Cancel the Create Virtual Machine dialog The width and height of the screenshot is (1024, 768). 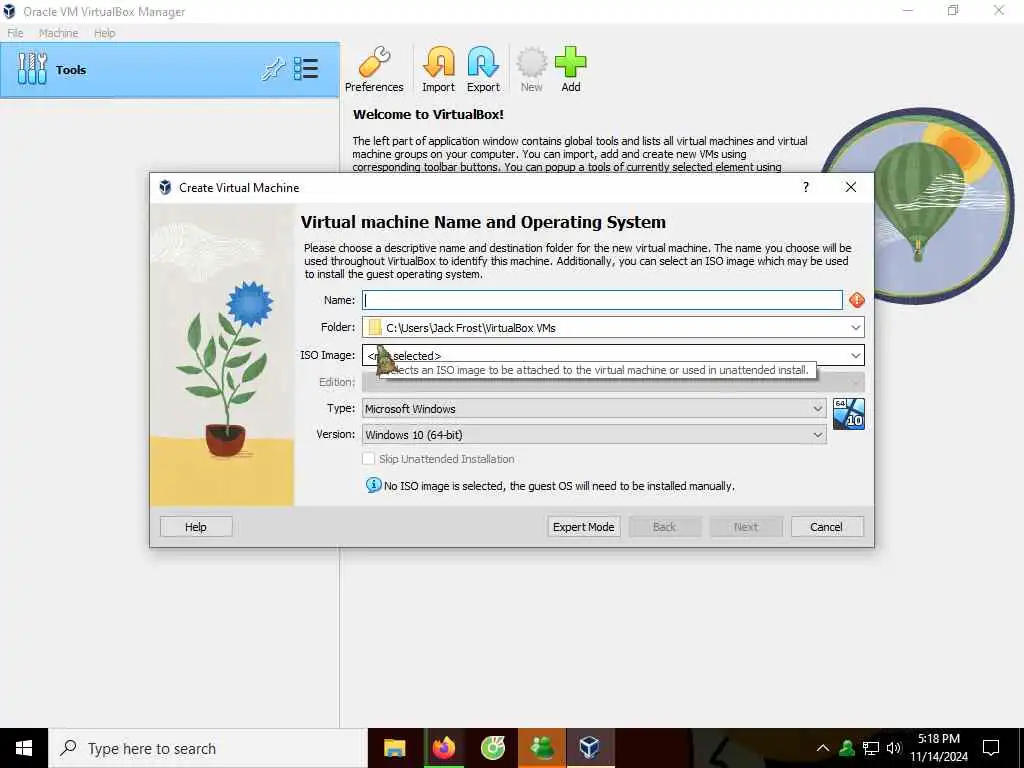(x=827, y=526)
